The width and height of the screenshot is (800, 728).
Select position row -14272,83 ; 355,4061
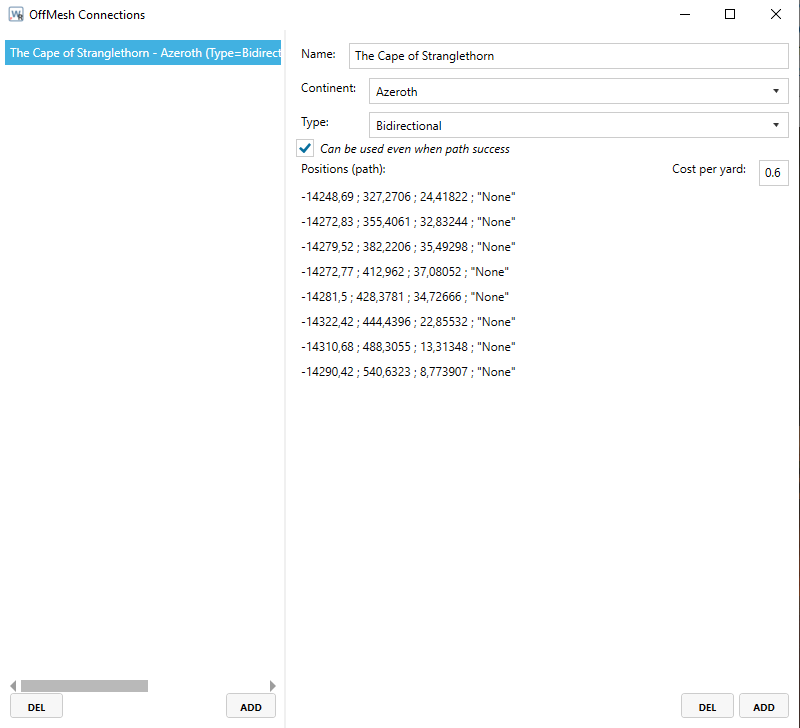pyautogui.click(x=408, y=222)
